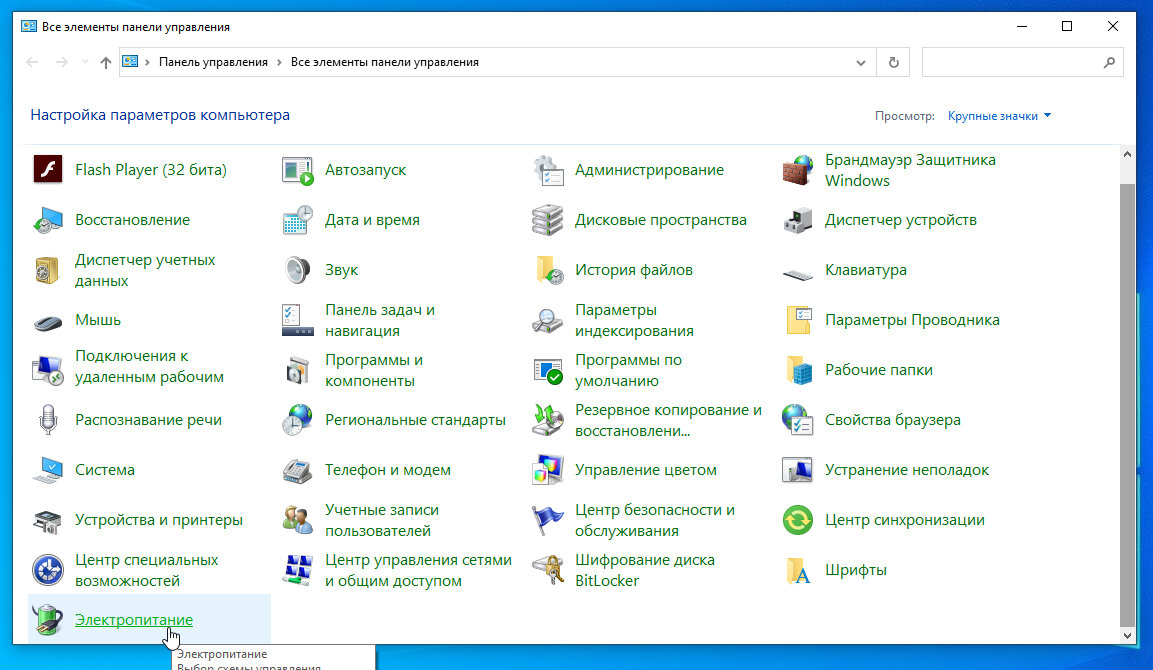The width and height of the screenshot is (1153, 670).
Task: Open the Управление цветом icon
Action: [x=548, y=470]
